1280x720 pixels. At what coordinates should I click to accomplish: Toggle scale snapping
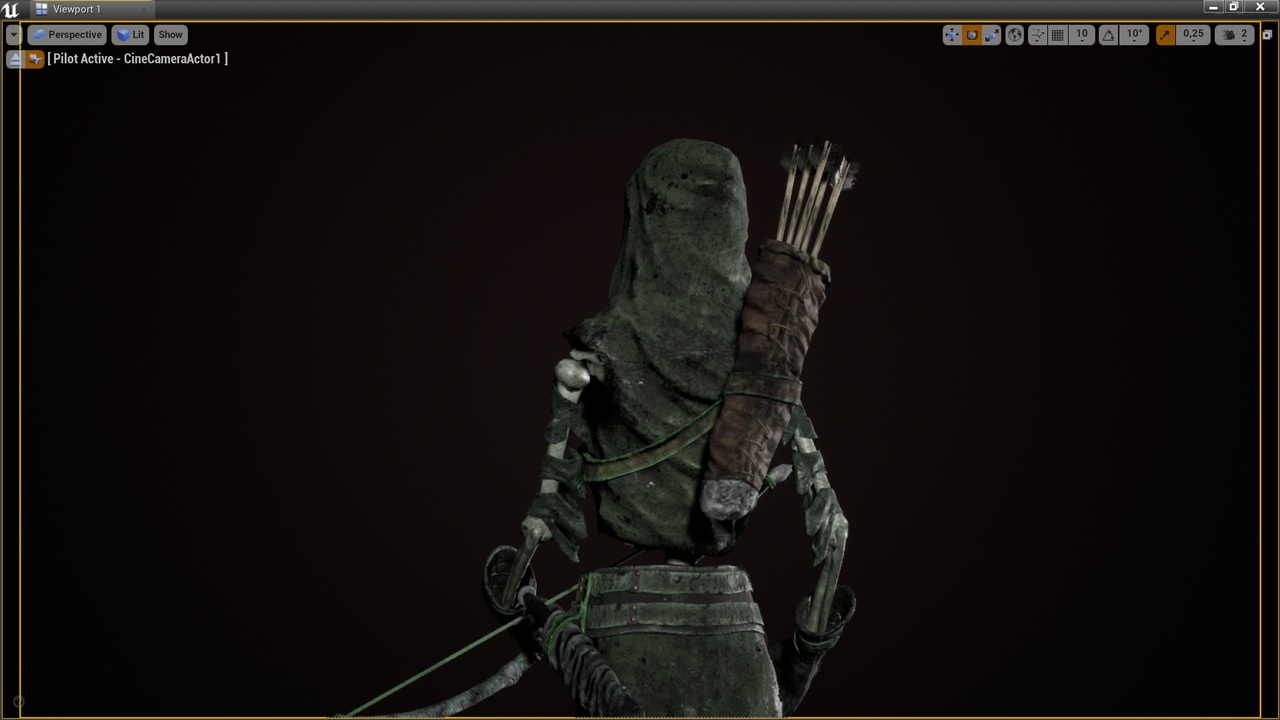point(1165,35)
